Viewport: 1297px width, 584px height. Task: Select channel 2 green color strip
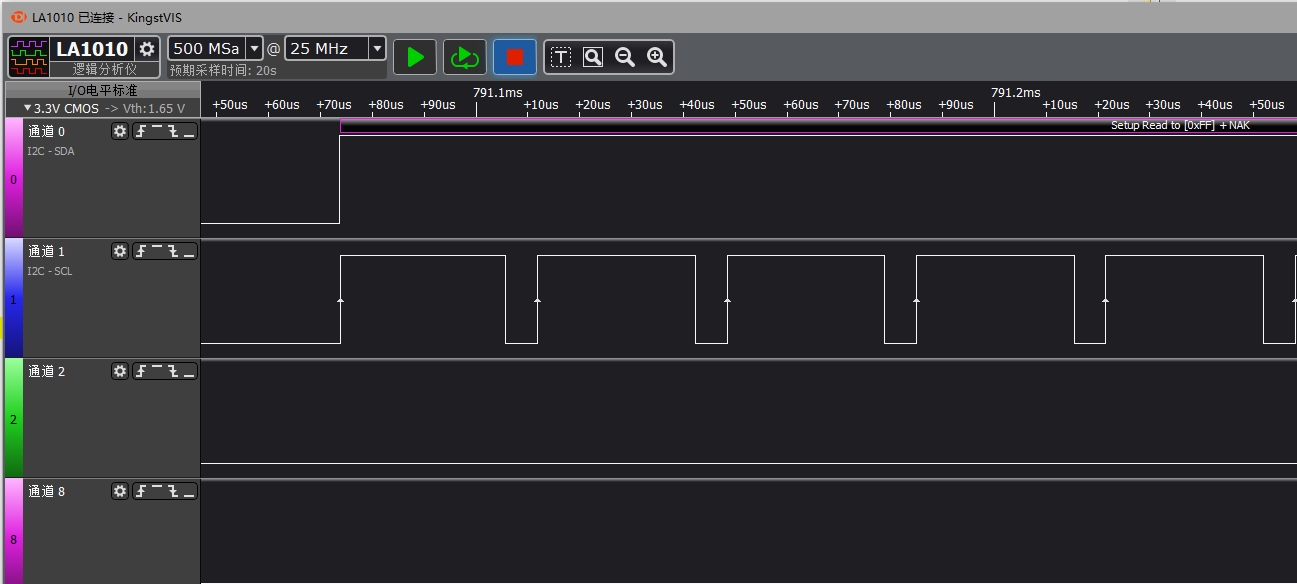pos(13,418)
